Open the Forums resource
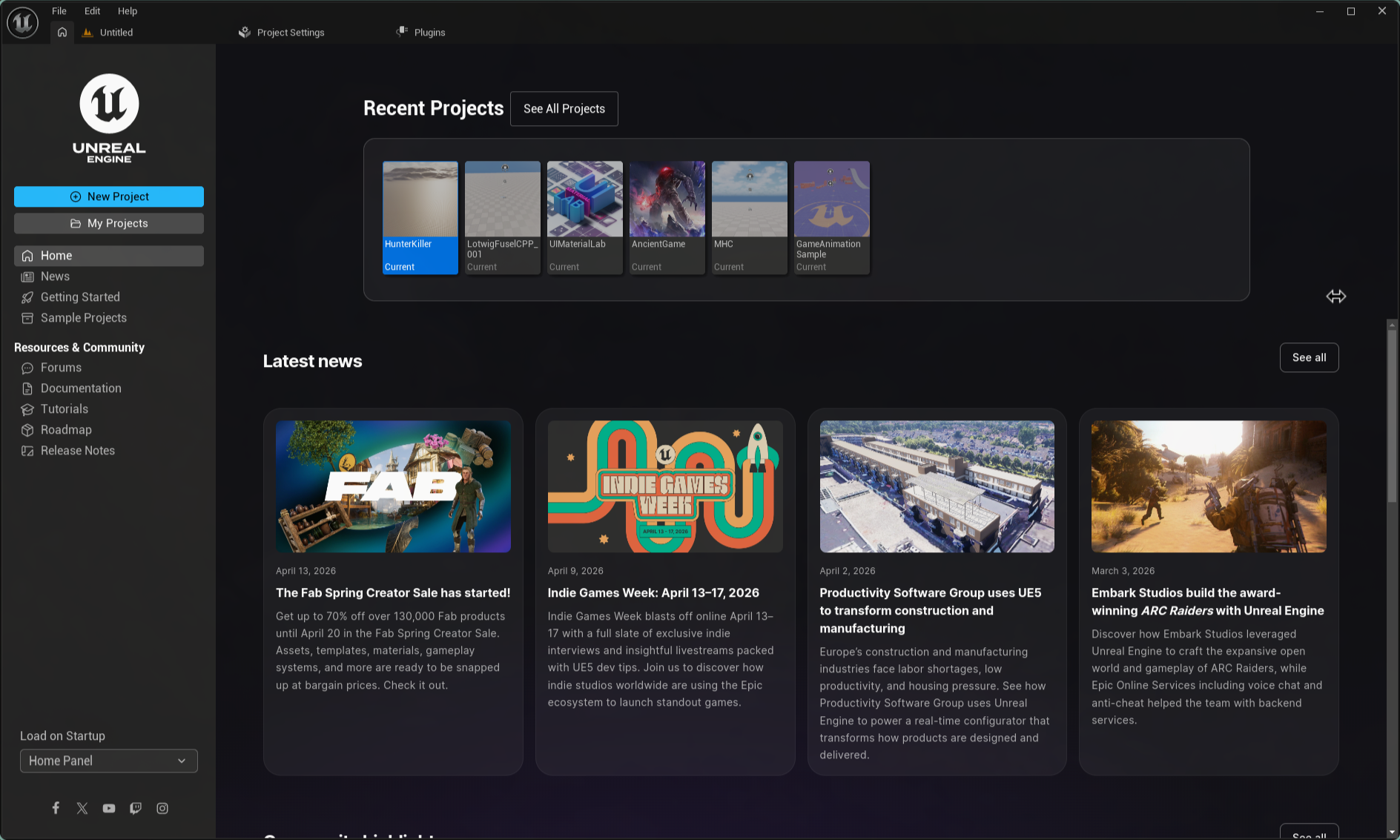This screenshot has height=840, width=1400. (x=61, y=367)
